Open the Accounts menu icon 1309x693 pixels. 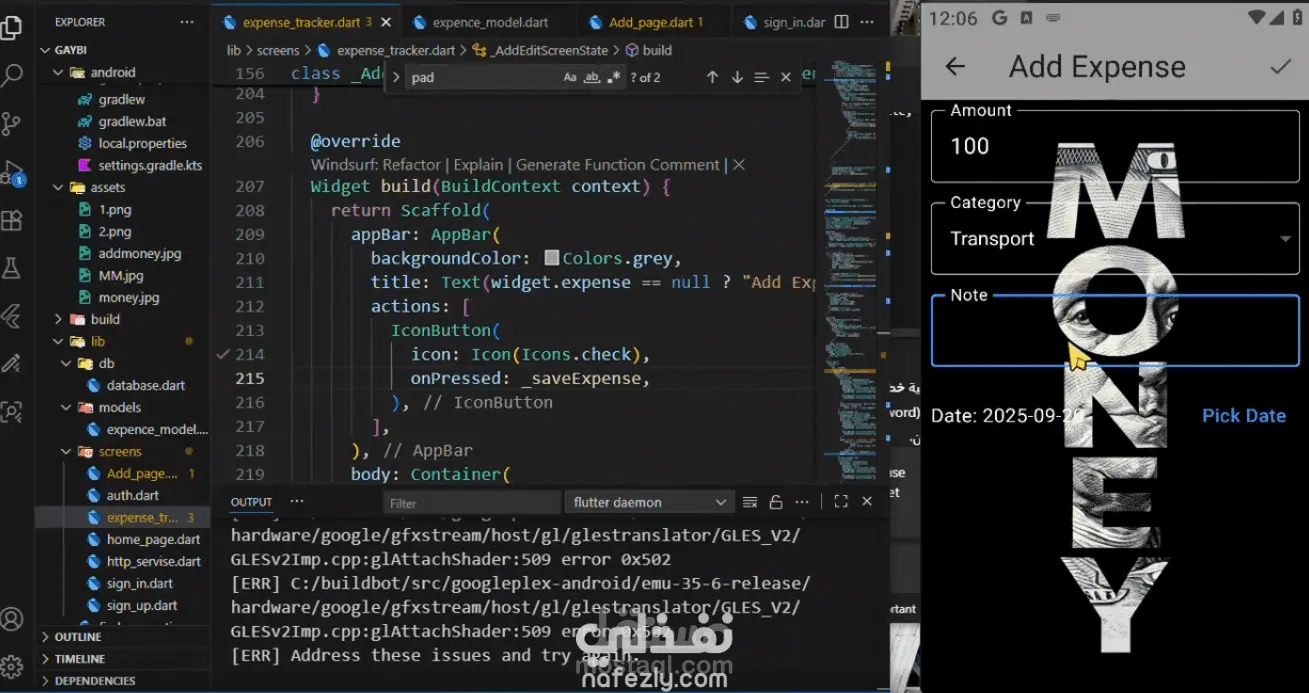(12, 619)
